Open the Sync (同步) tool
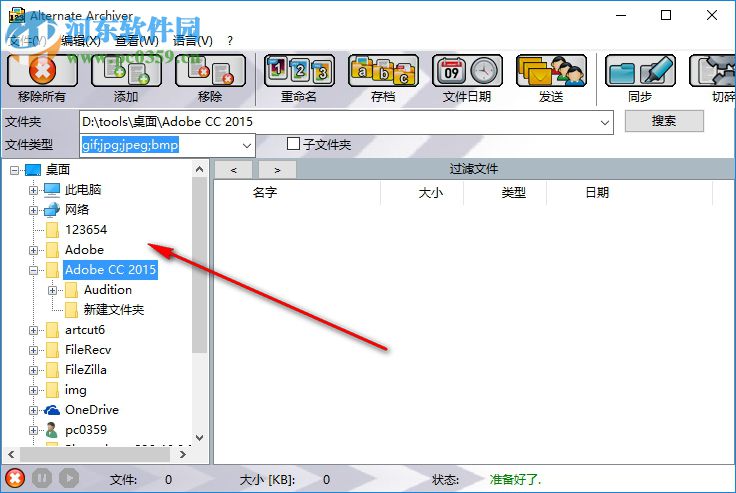Screen dimensions: 736x493 640,71
